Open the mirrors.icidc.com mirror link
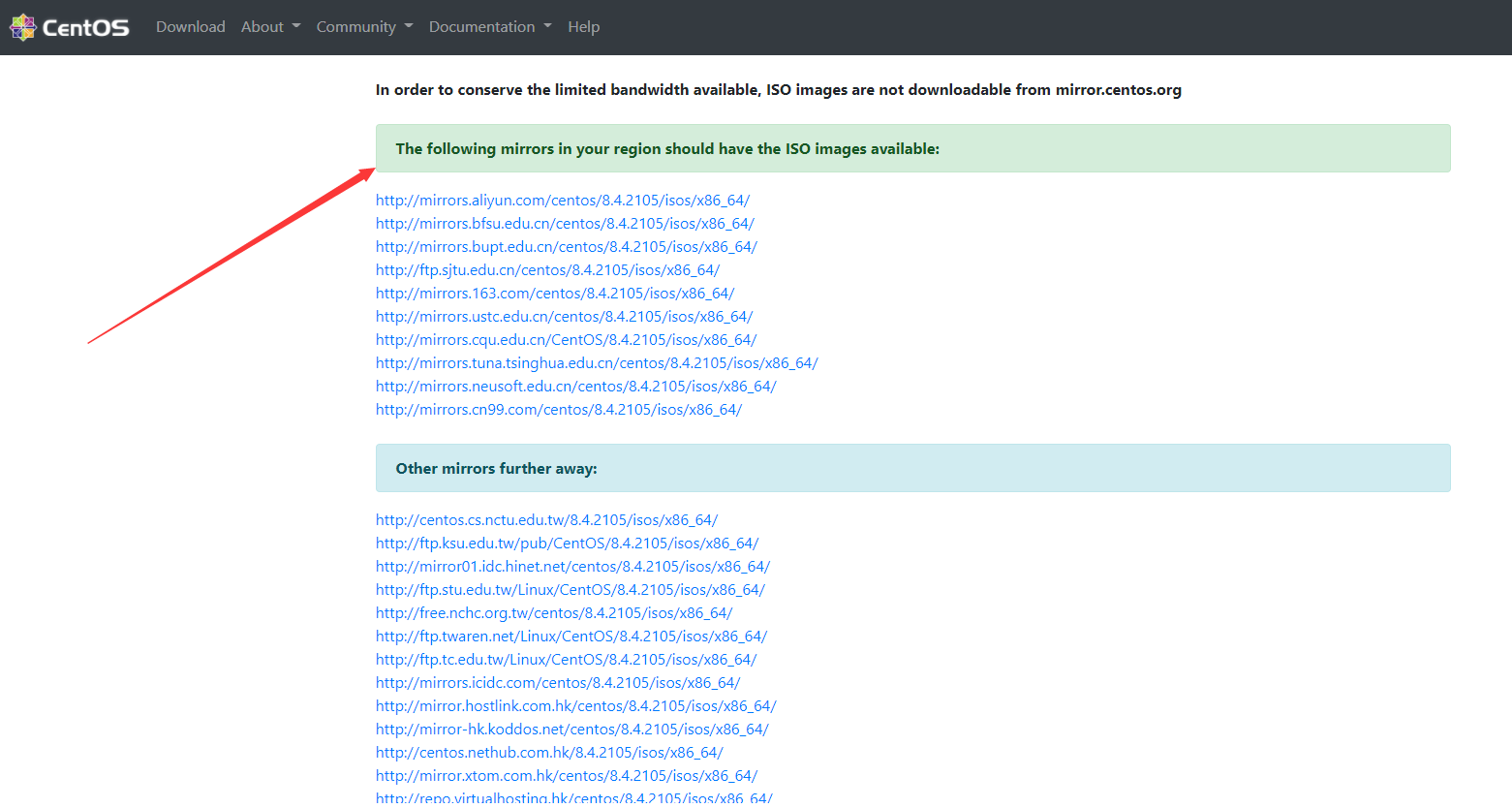1512x808 pixels. click(x=558, y=683)
